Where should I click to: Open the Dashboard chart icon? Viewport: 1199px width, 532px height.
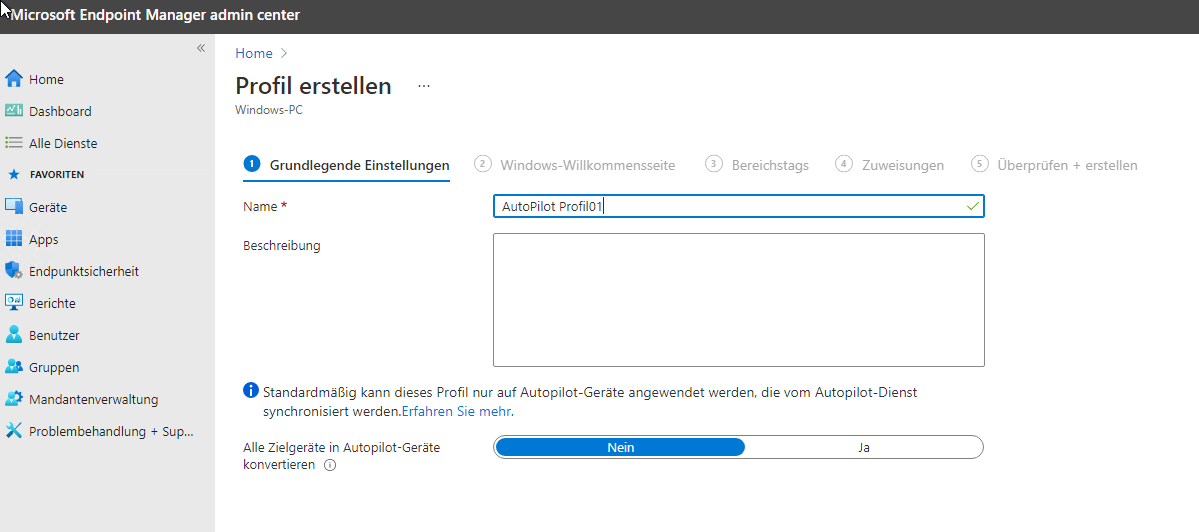point(14,111)
